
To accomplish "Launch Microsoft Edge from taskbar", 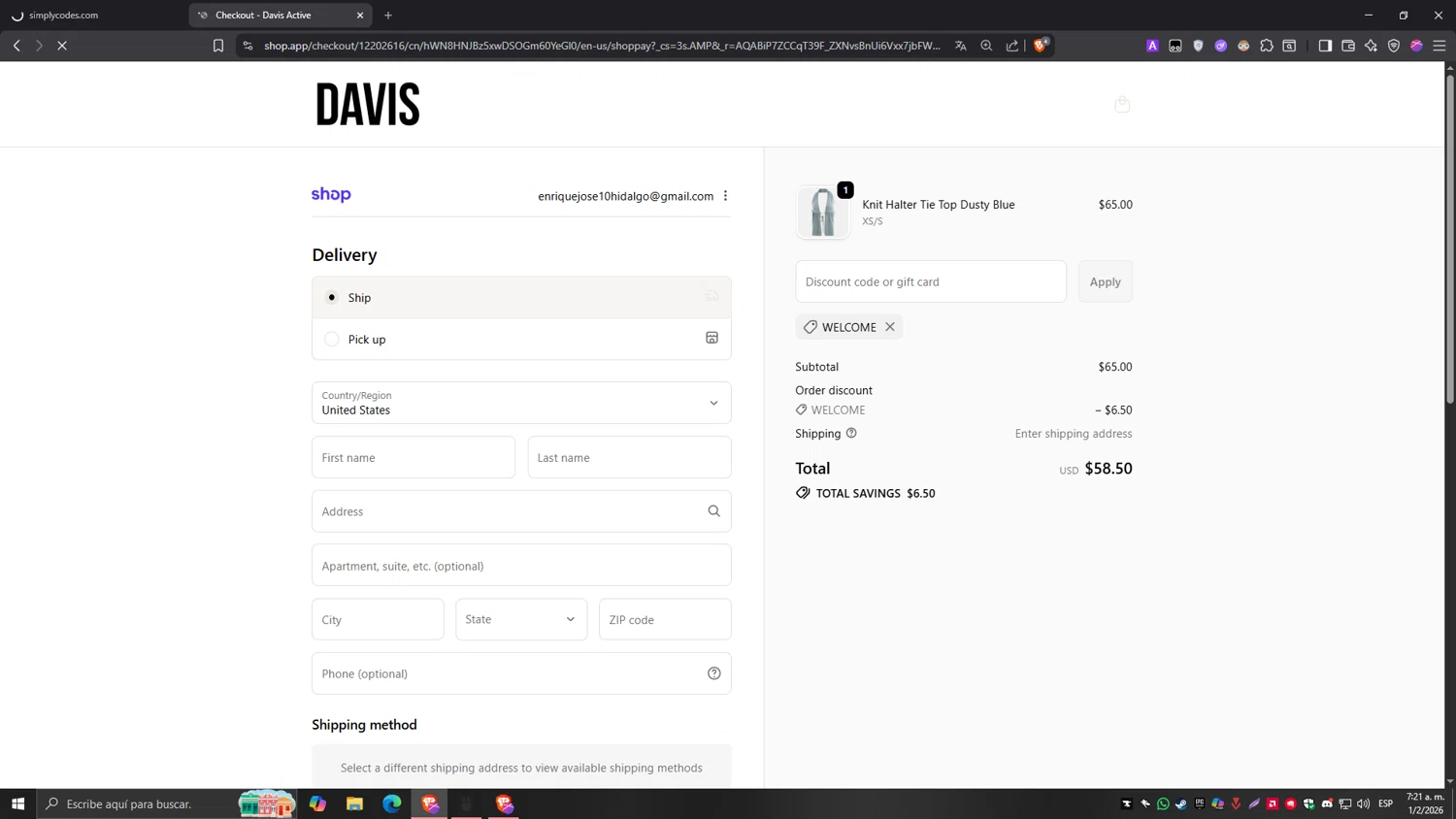I will pyautogui.click(x=392, y=803).
